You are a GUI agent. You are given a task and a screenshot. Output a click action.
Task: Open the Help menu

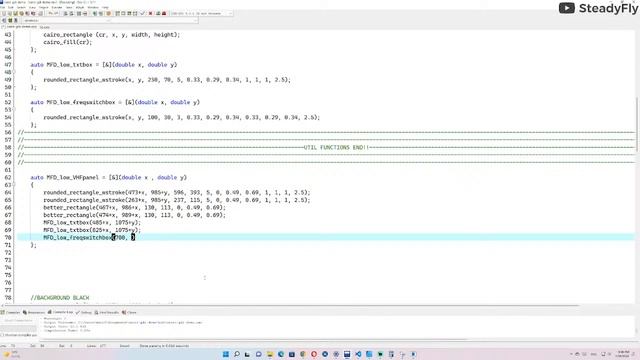click(105, 7)
